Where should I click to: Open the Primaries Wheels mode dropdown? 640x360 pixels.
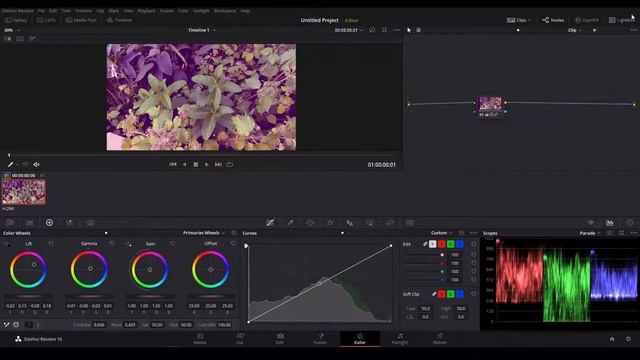tap(204, 233)
